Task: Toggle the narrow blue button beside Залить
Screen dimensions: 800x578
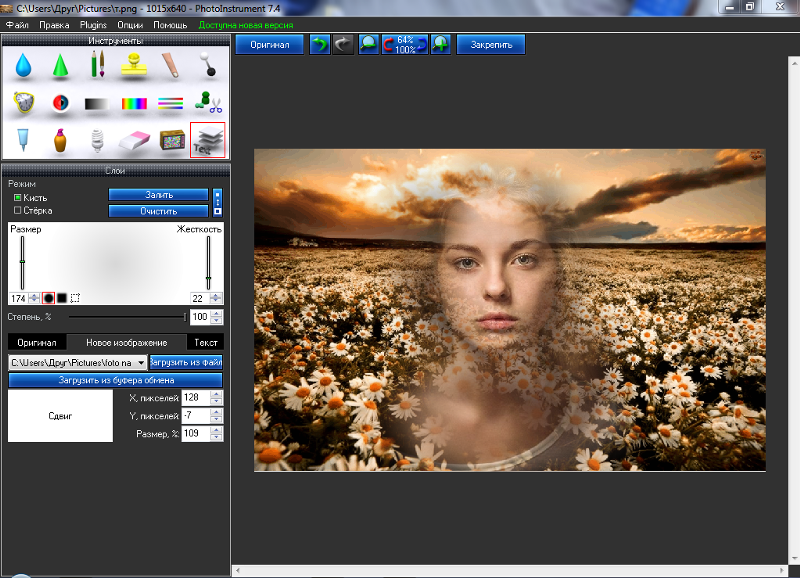Action: coord(217,203)
